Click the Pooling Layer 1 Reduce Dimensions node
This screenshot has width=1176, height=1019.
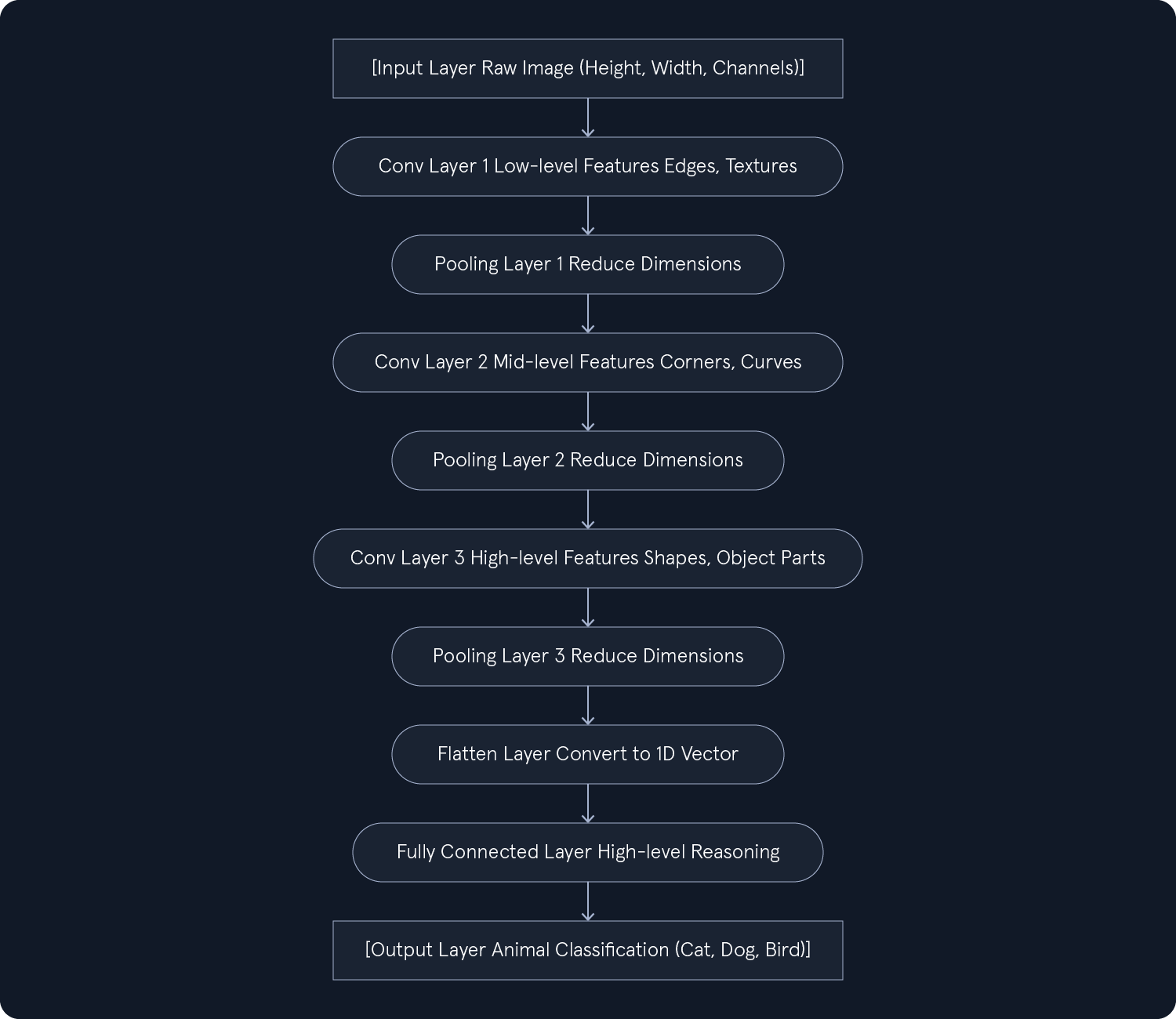588,264
